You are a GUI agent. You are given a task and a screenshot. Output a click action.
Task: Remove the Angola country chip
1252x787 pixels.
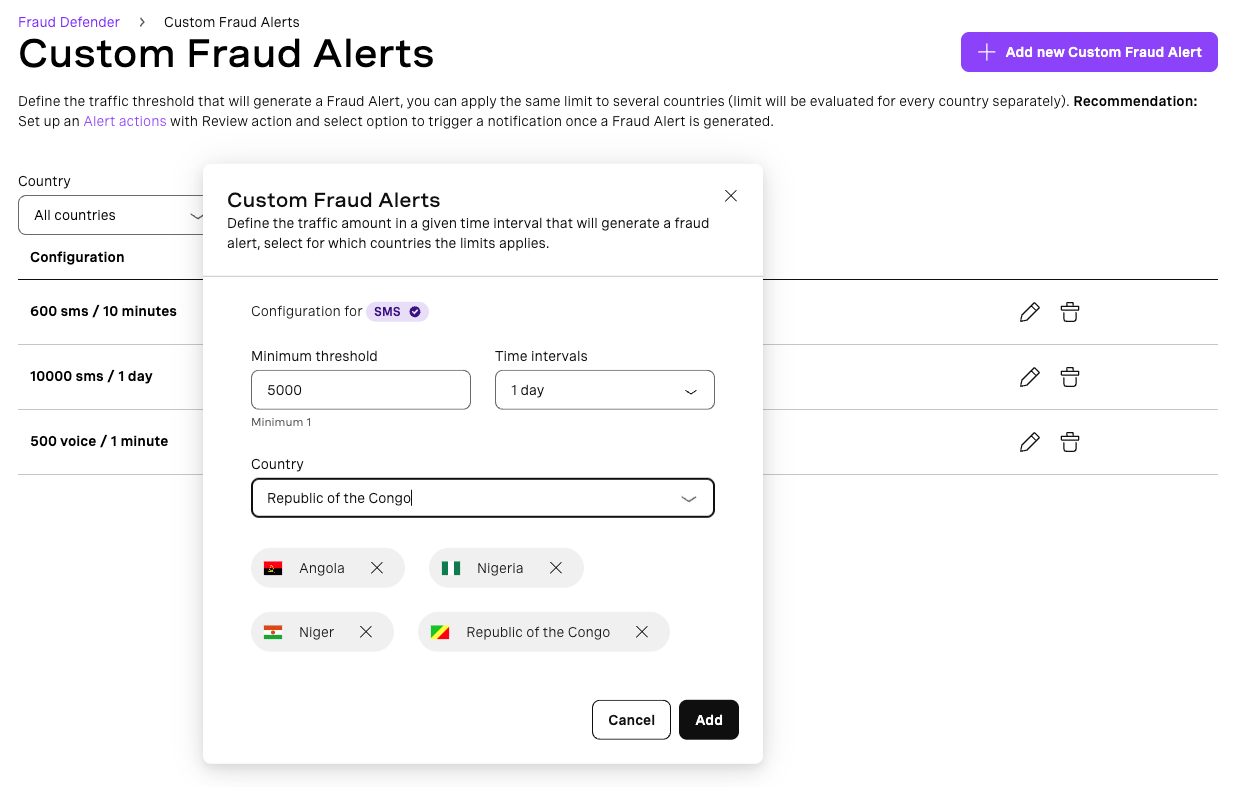[377, 567]
